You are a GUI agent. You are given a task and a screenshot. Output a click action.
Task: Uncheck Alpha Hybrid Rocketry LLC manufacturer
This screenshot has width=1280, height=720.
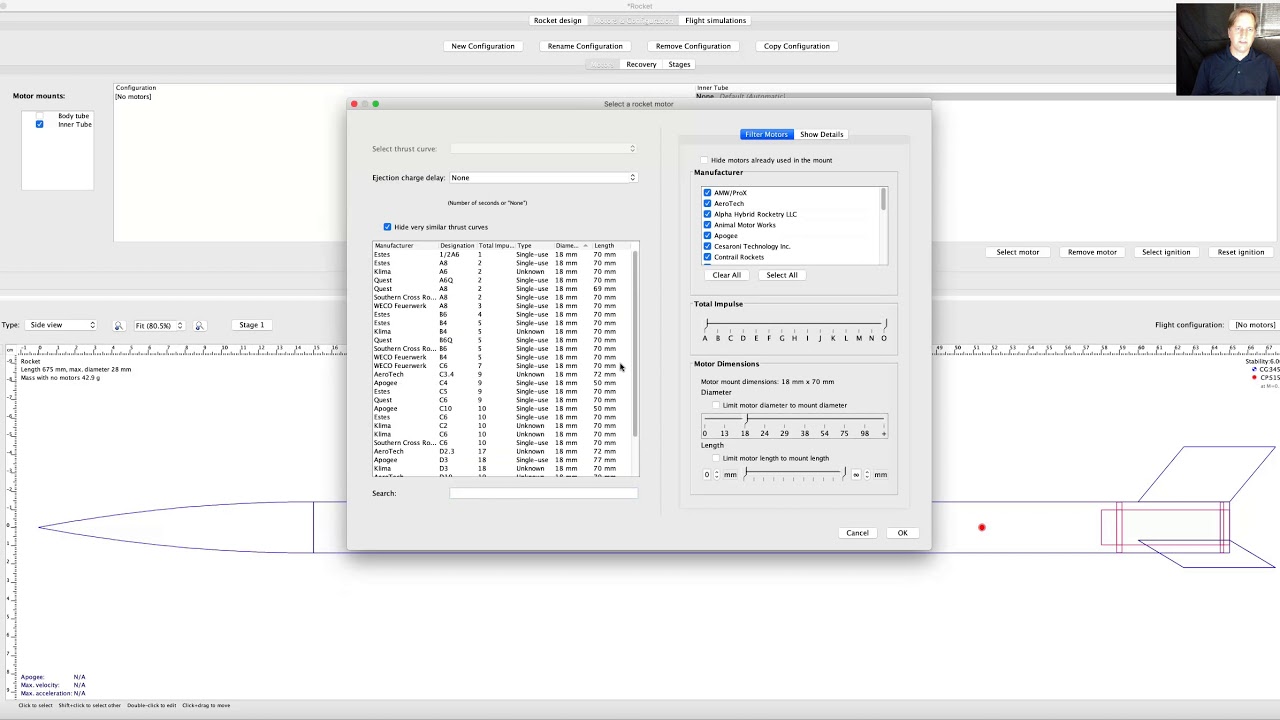pos(707,214)
